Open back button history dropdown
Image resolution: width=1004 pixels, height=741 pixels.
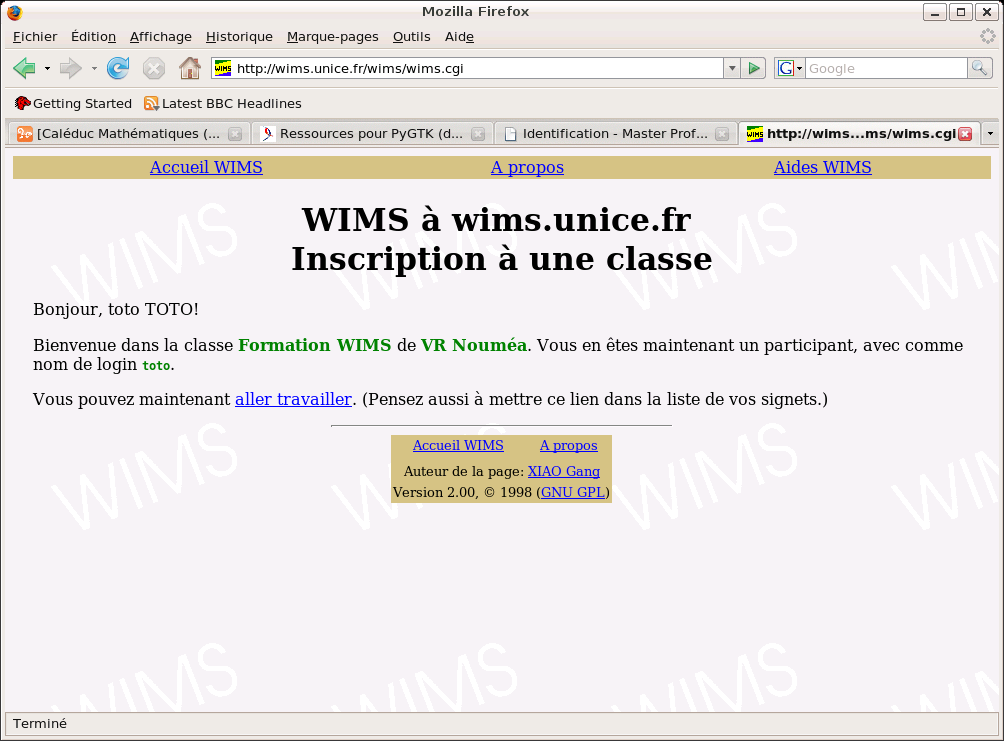(x=47, y=68)
